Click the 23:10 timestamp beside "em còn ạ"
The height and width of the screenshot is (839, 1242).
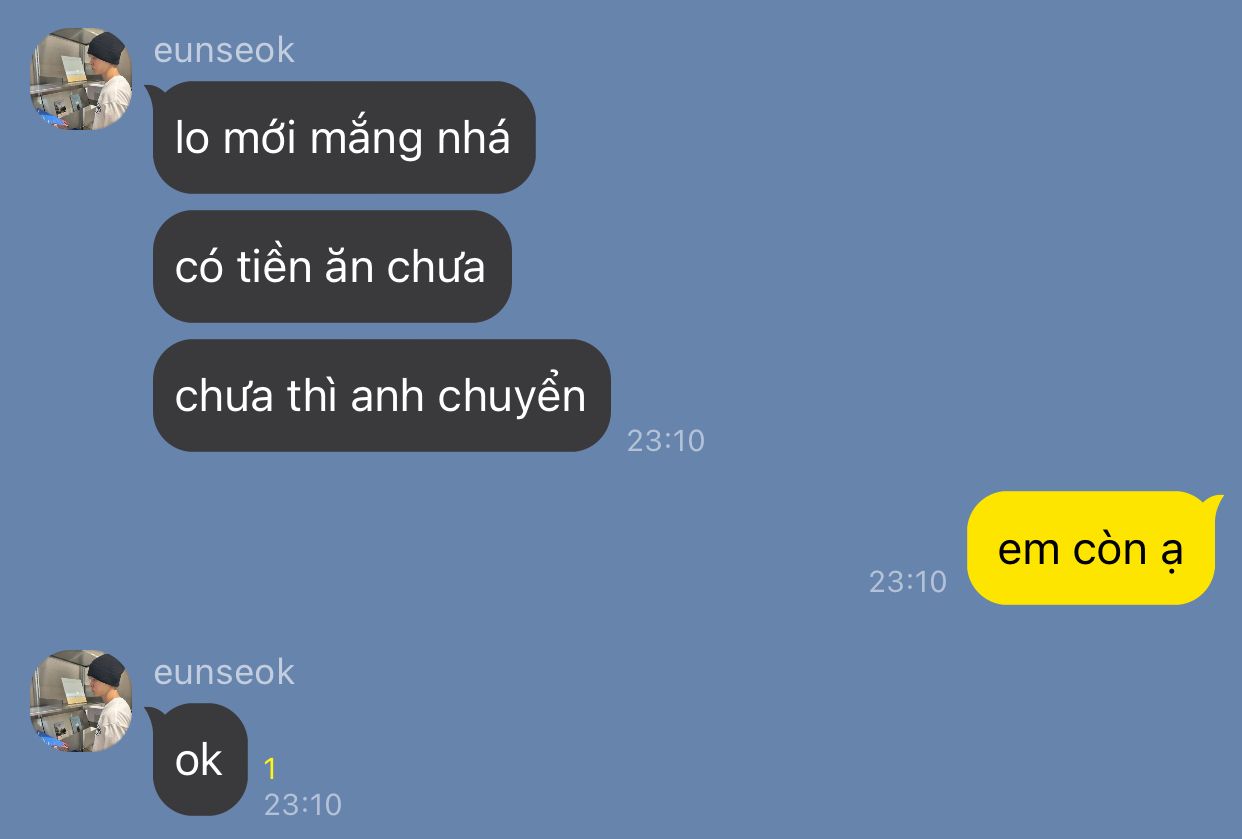click(908, 582)
